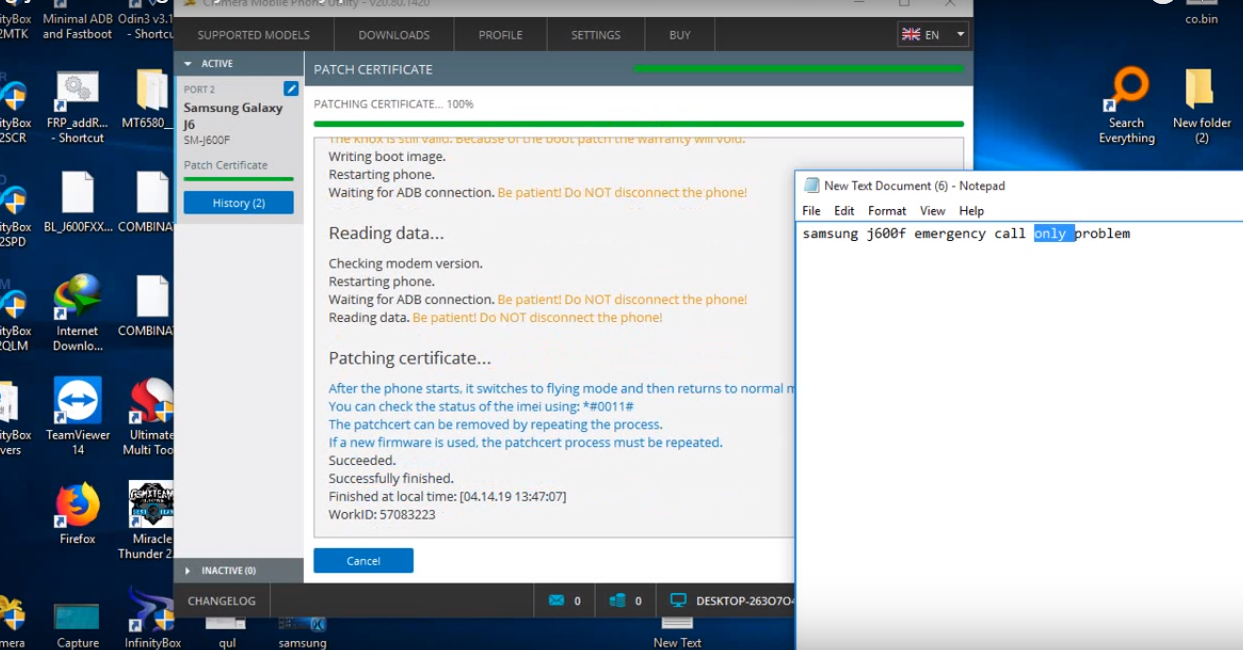Screen dimensions: 1243x650
Task: Click 'Checking modem version.' log line
Action: [x=405, y=263]
